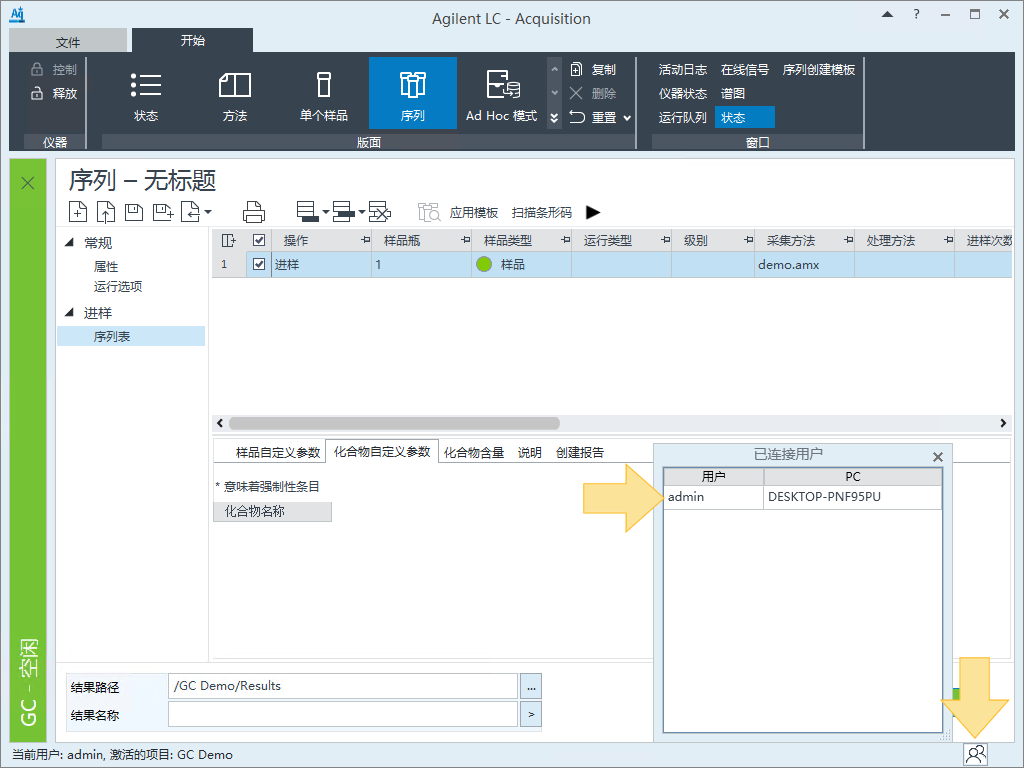Browse 结果路径 with the ellipsis button
Image resolution: width=1024 pixels, height=768 pixels.
pos(531,686)
